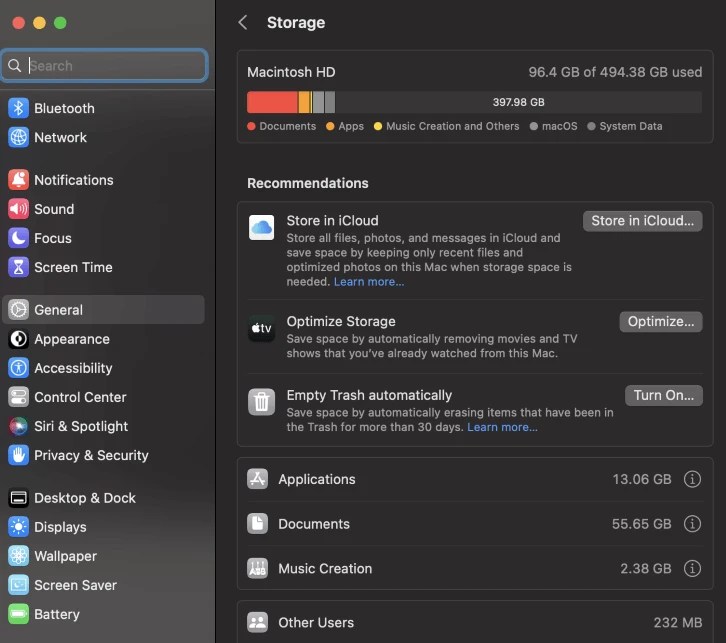Screen dimensions: 726x643
Task: Open Bluetooth settings icon
Action: pyautogui.click(x=19, y=108)
